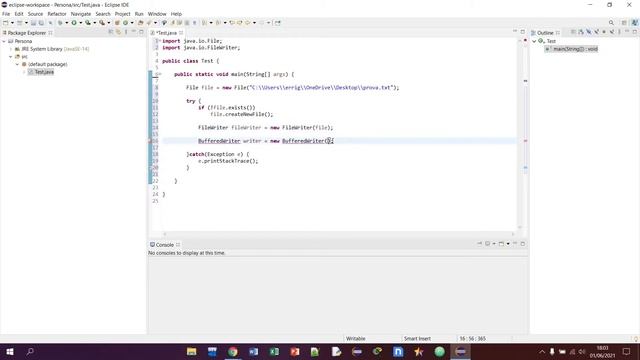Click the Back navigation arrow in toolbar
This screenshot has height=360, width=640.
click(247, 23)
